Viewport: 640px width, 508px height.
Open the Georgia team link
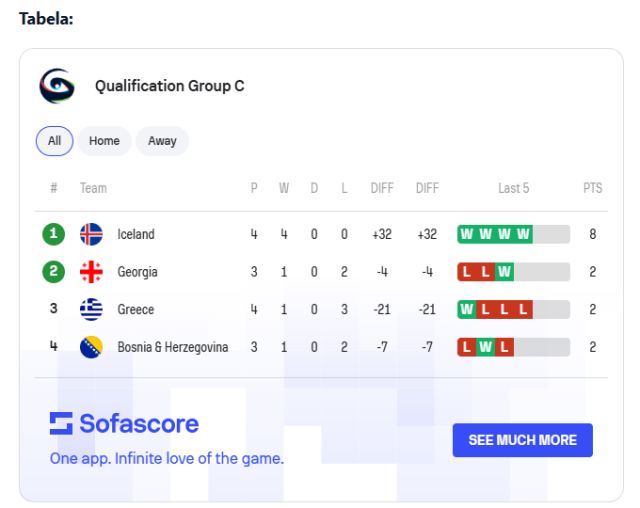pos(137,272)
